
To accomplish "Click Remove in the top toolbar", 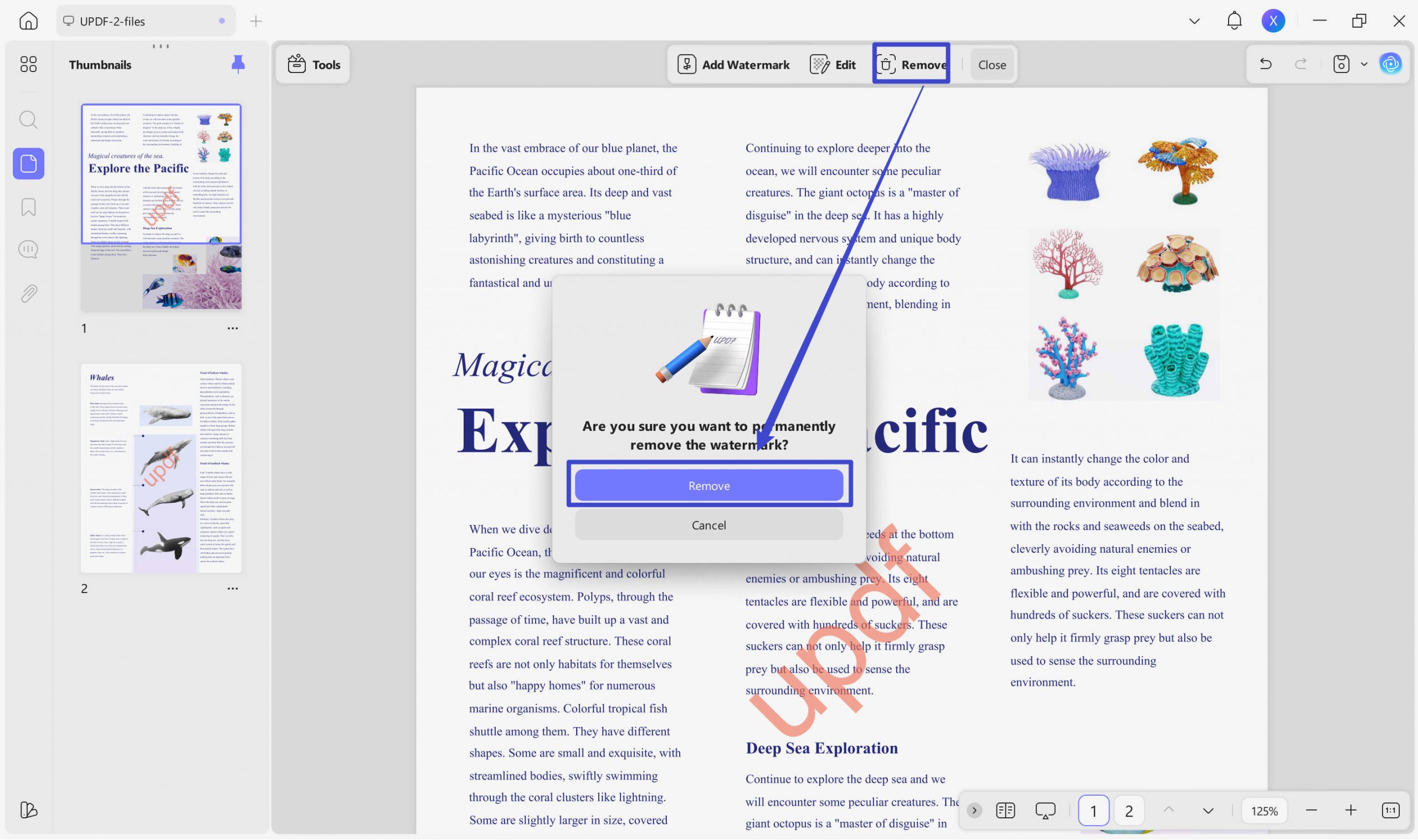I will [911, 65].
